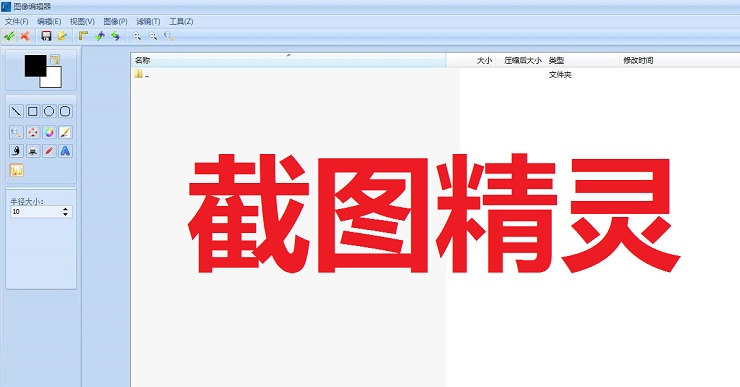This screenshot has height=387, width=740.
Task: Increase radius size with up arrow
Action: click(x=66, y=209)
